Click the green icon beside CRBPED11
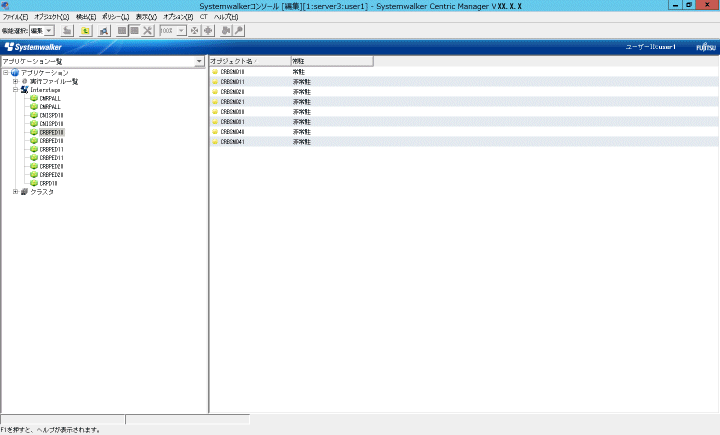 (33, 158)
